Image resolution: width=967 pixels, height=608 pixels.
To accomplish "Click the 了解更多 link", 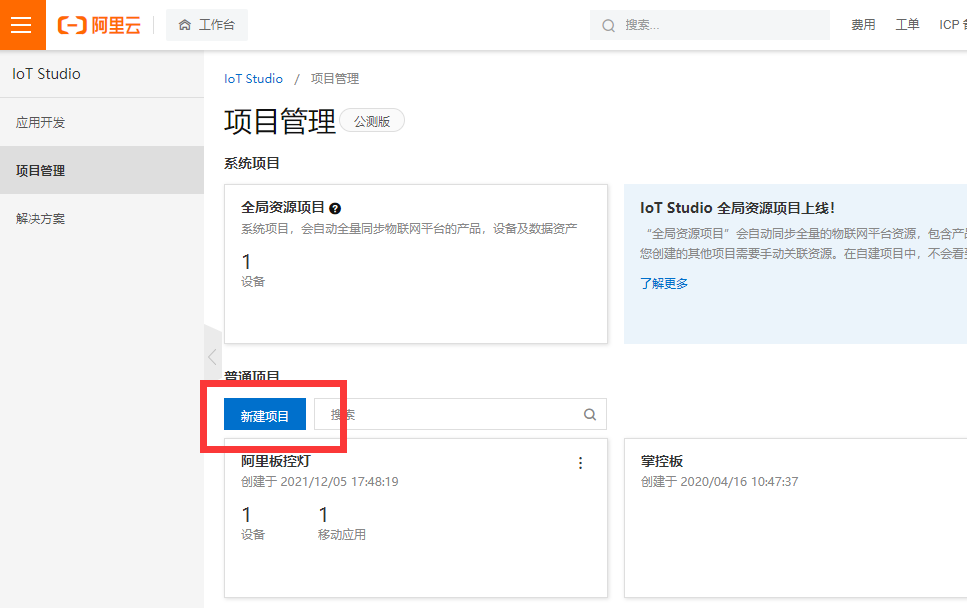I will point(664,283).
